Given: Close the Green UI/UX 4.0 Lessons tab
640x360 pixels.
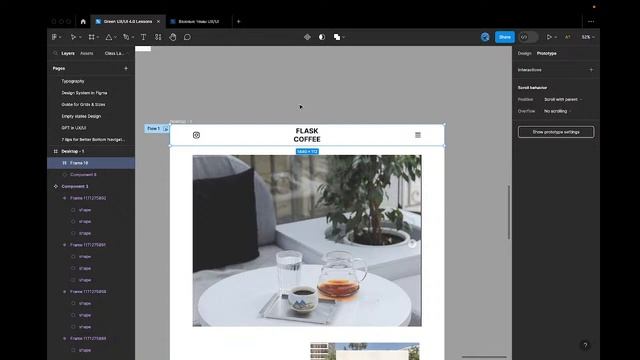Looking at the screenshot, I should click(x=158, y=22).
